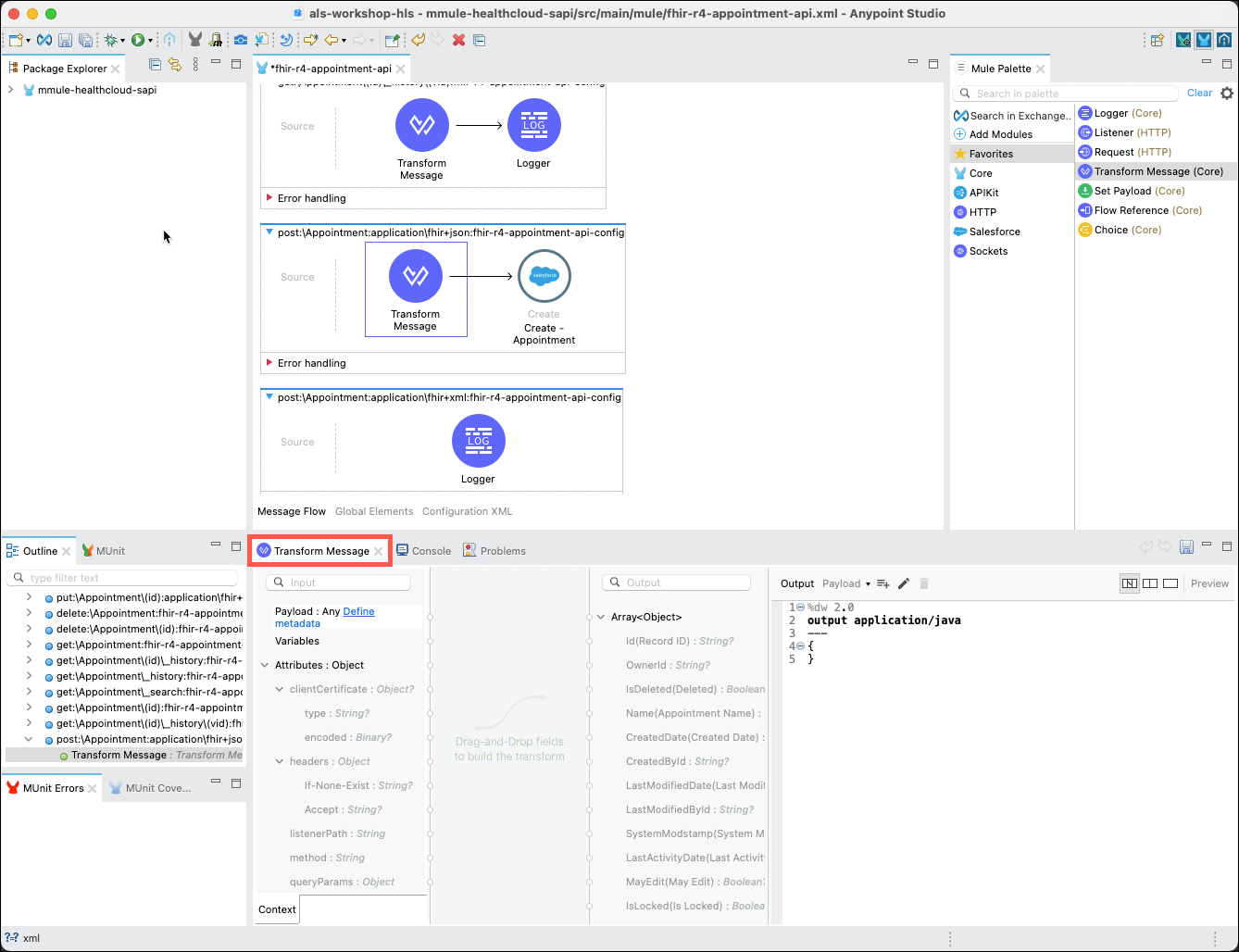The image size is (1239, 952).
Task: Click Add Modules in Mule Palette
Action: [x=993, y=134]
